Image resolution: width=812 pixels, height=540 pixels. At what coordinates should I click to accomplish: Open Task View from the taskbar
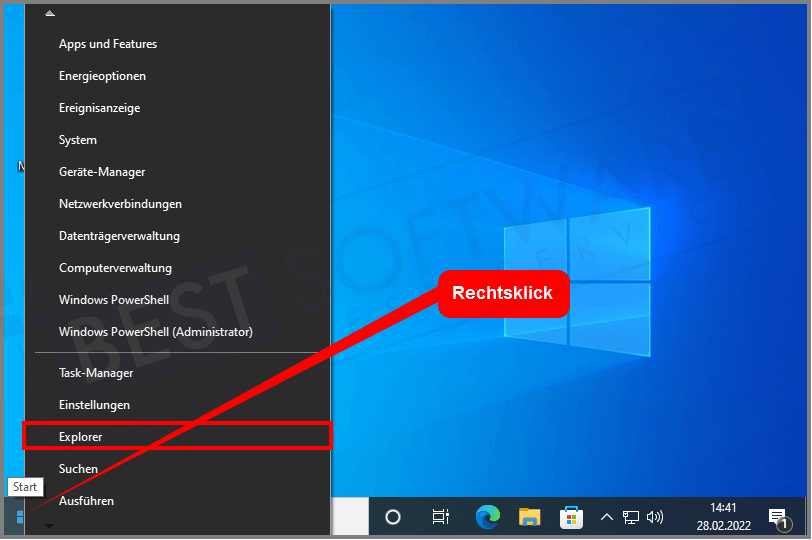(440, 517)
